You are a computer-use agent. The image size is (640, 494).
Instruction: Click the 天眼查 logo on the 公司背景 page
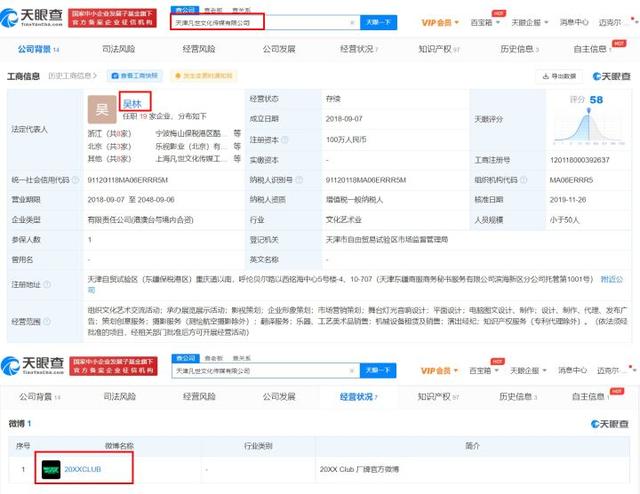click(x=32, y=18)
